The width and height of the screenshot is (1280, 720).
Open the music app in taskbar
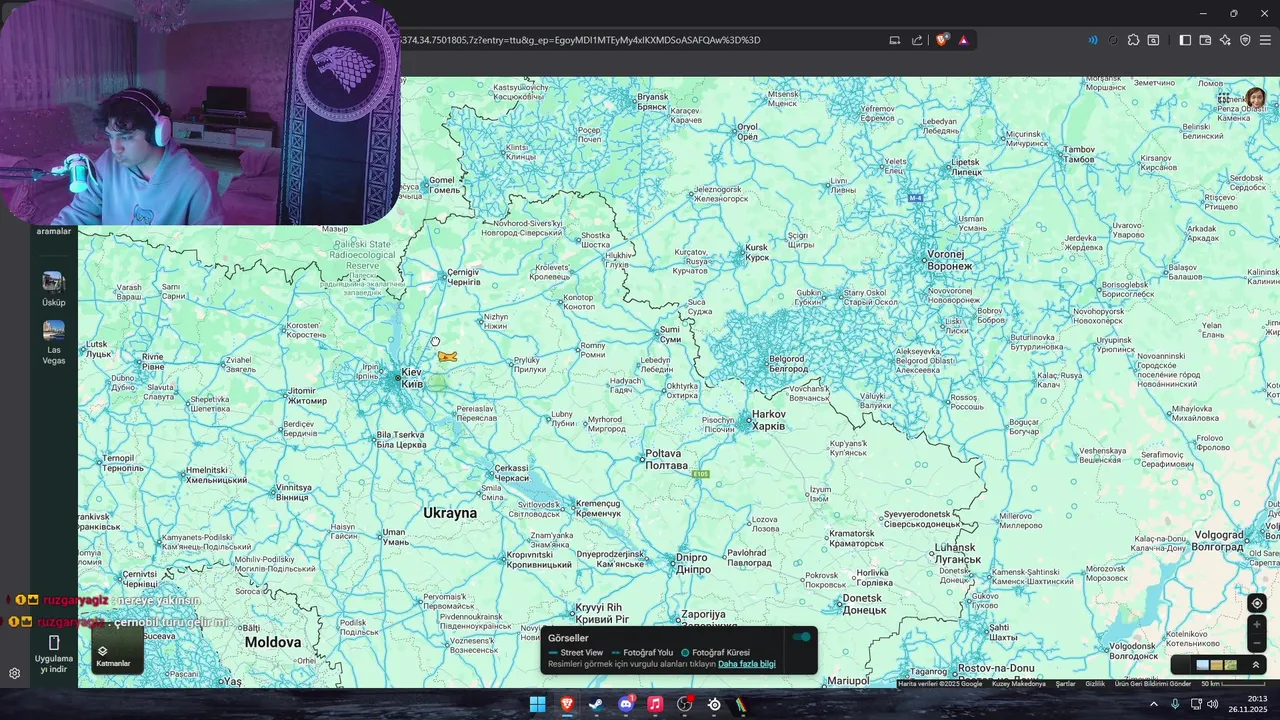point(655,704)
